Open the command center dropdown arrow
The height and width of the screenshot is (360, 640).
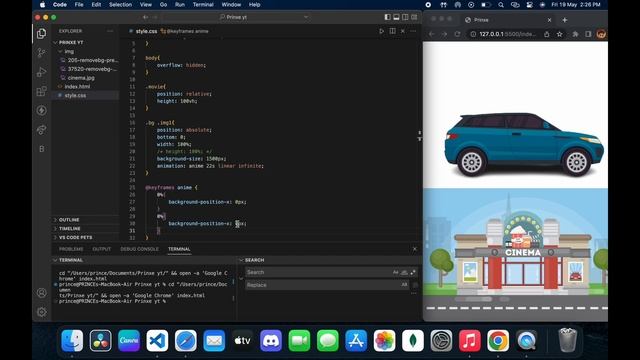click(x=306, y=17)
